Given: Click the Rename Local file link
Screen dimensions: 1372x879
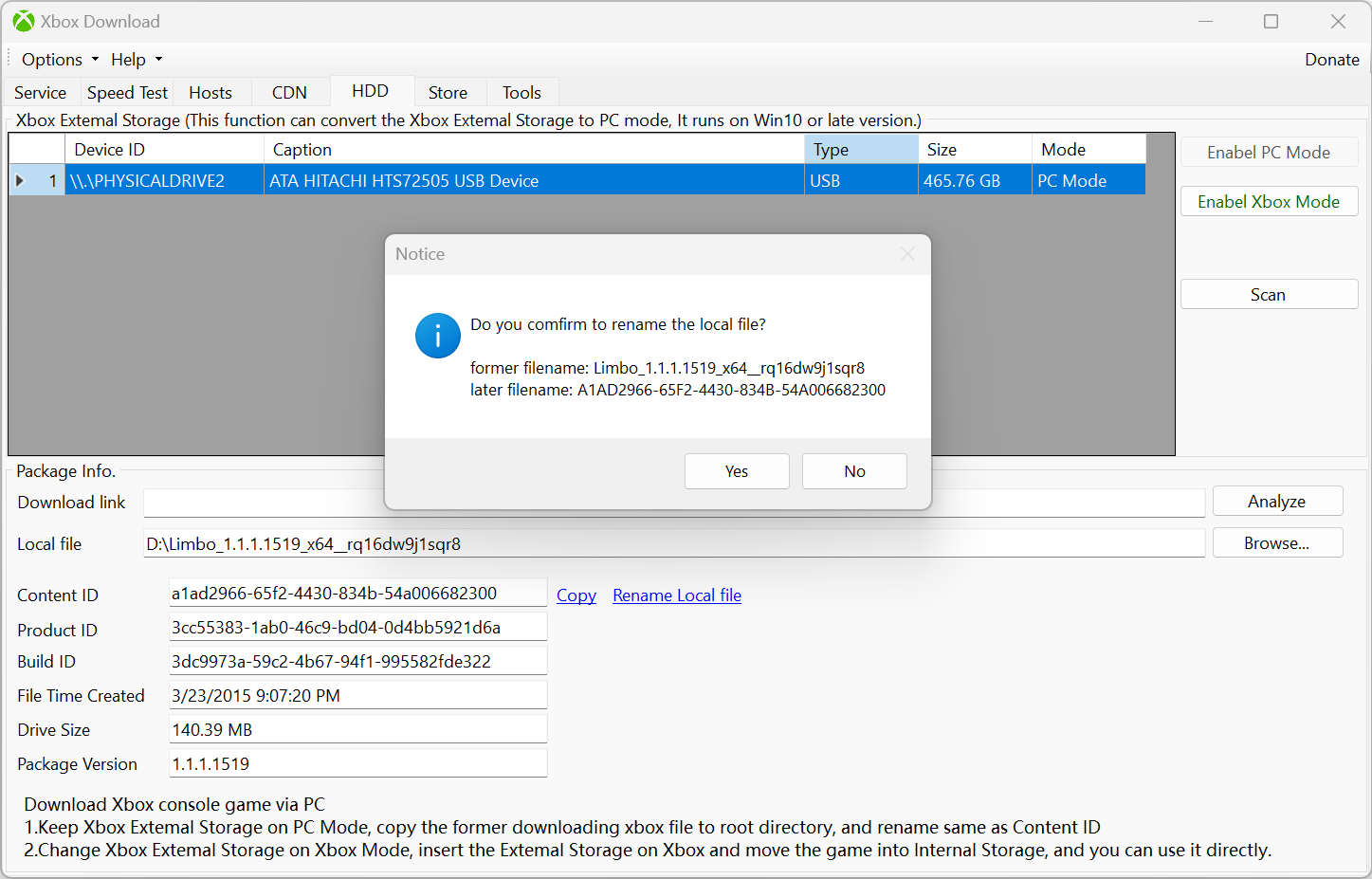Looking at the screenshot, I should 677,595.
